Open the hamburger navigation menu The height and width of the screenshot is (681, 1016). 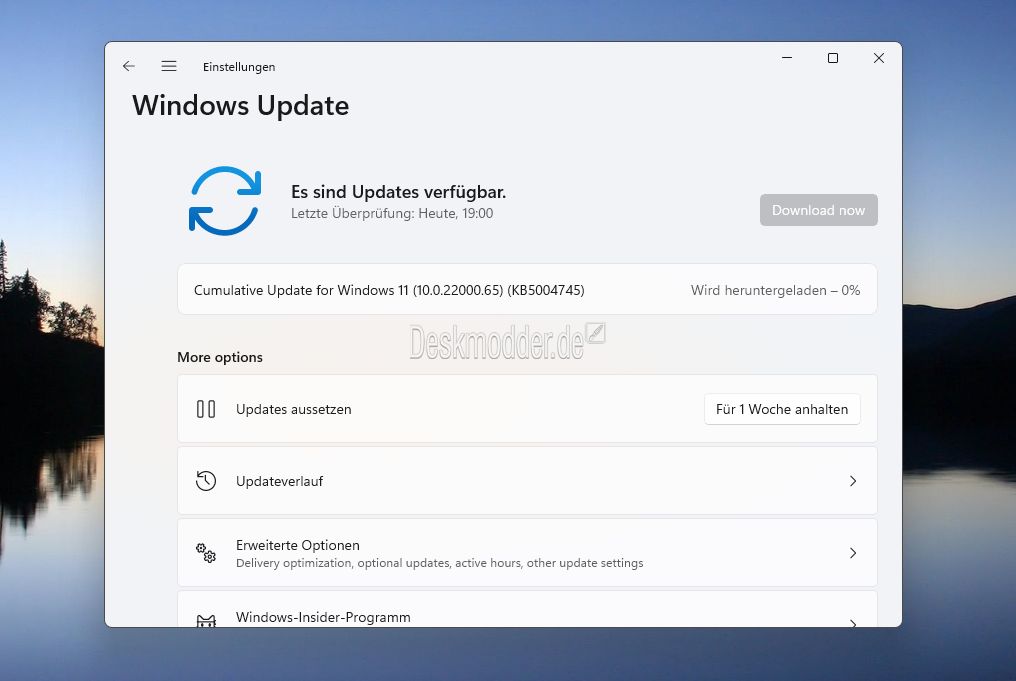169,66
